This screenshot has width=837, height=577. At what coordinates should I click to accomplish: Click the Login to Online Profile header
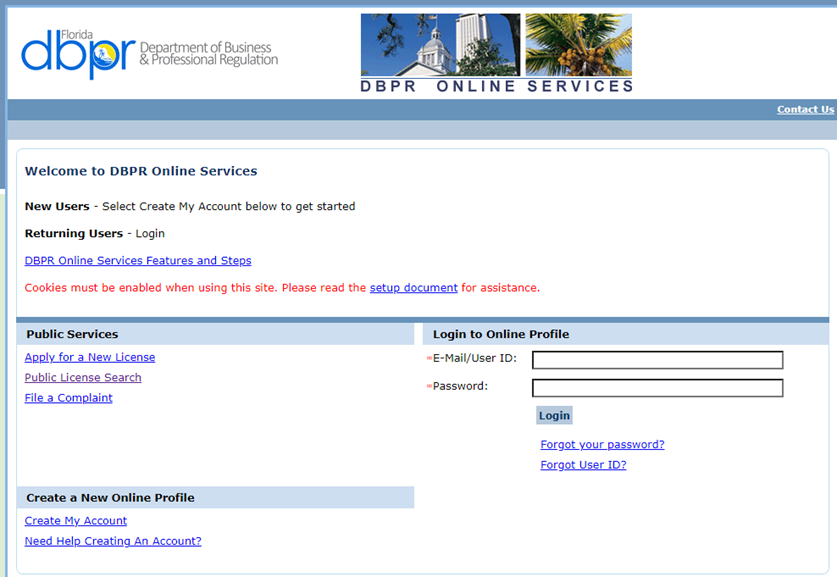[x=626, y=334]
